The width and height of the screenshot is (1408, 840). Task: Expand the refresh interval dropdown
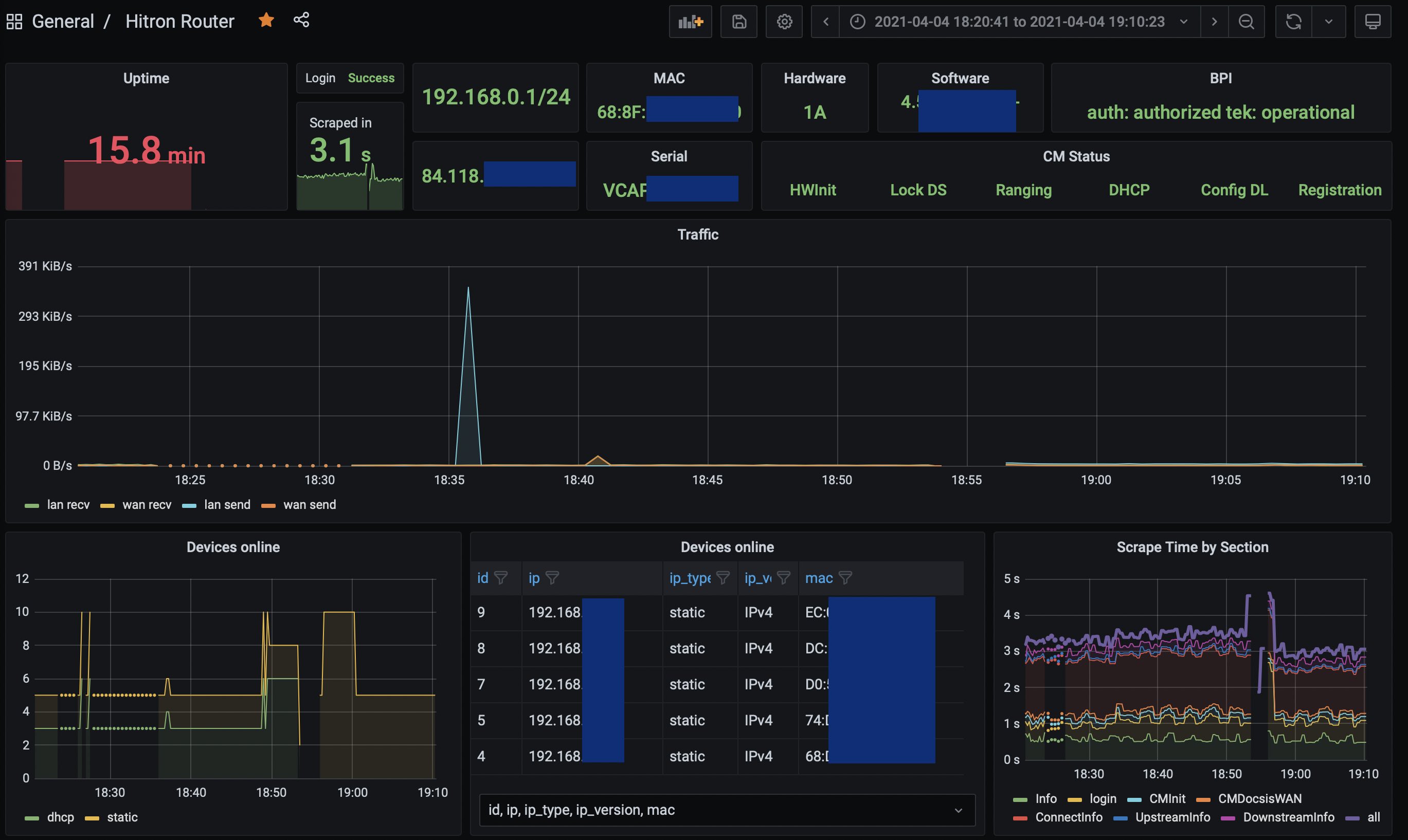click(1329, 22)
